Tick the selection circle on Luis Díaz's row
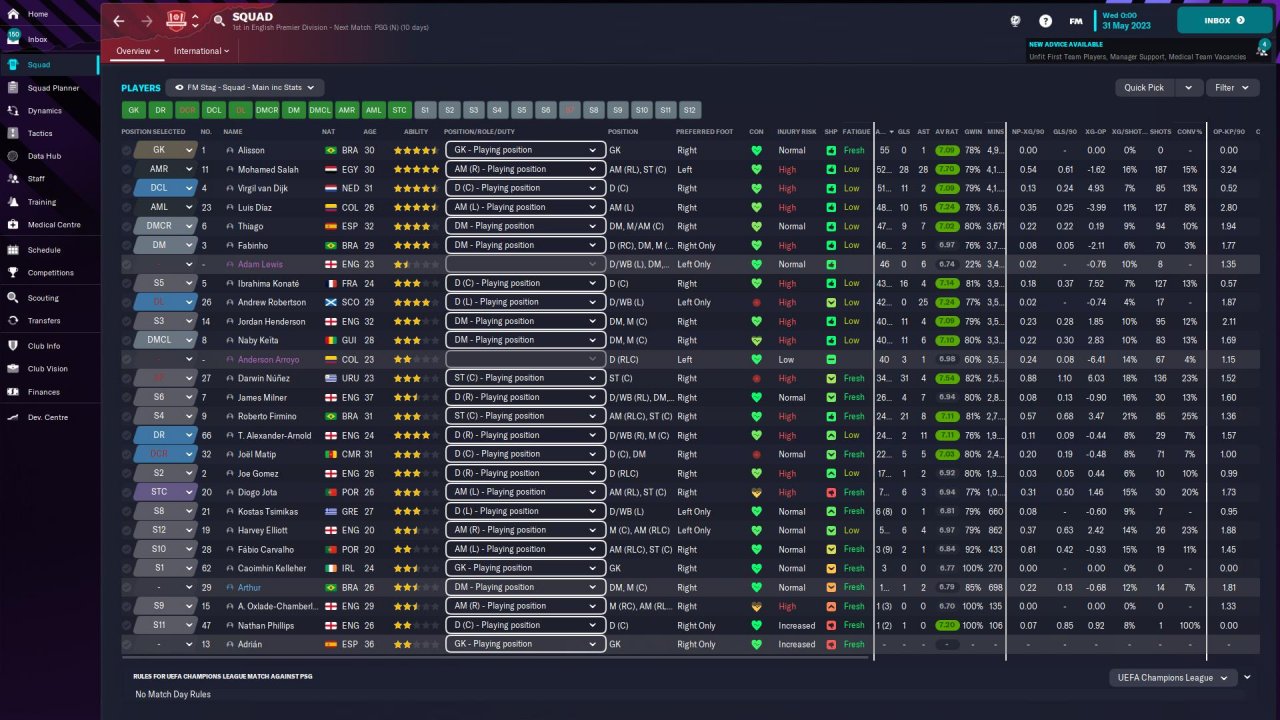 pos(127,207)
